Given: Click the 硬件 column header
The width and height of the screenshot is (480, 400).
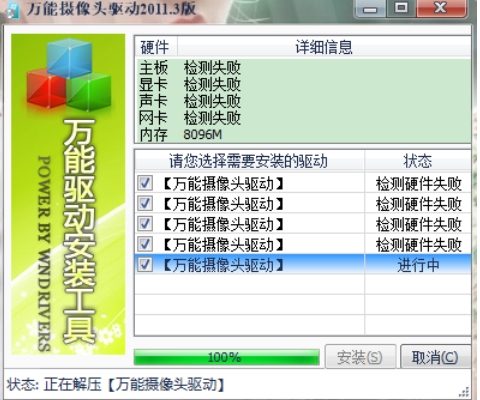Looking at the screenshot, I should (156, 47).
